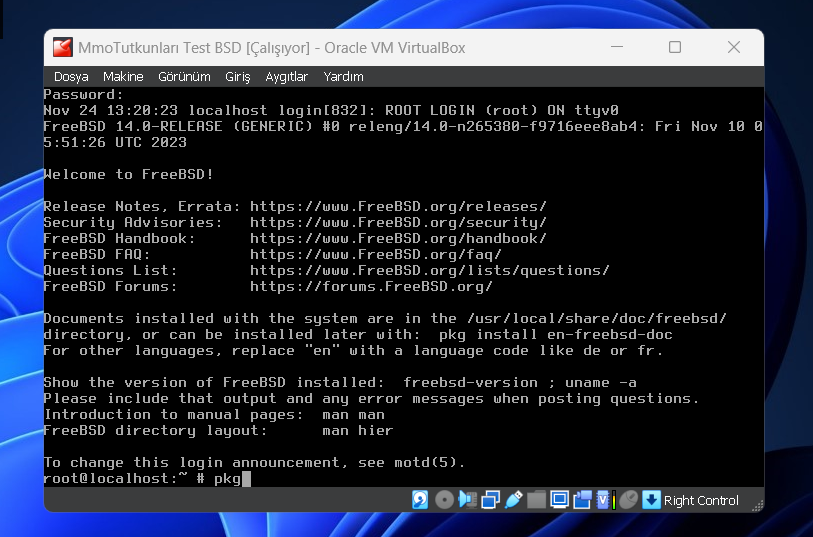This screenshot has width=813, height=537.
Task: Click the shared folders status icon
Action: [536, 500]
